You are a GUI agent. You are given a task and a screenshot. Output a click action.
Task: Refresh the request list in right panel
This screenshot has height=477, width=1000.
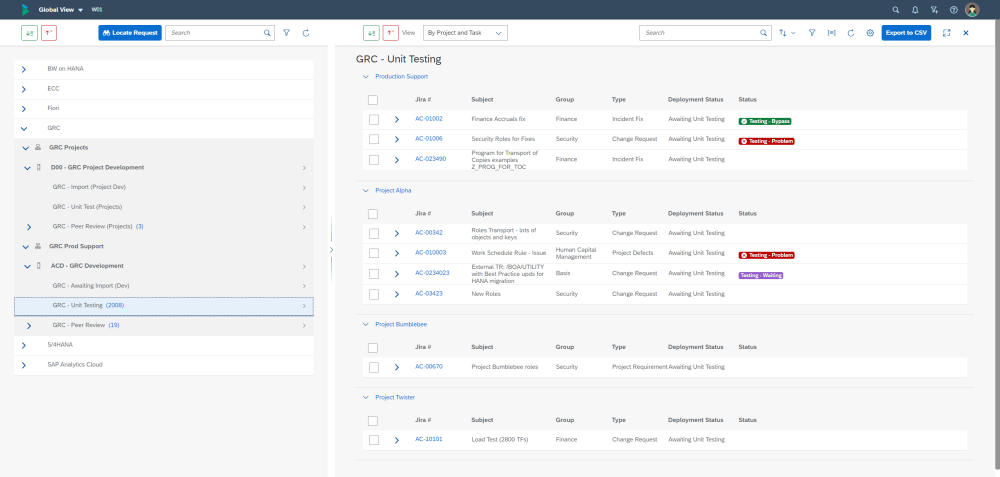pos(850,33)
